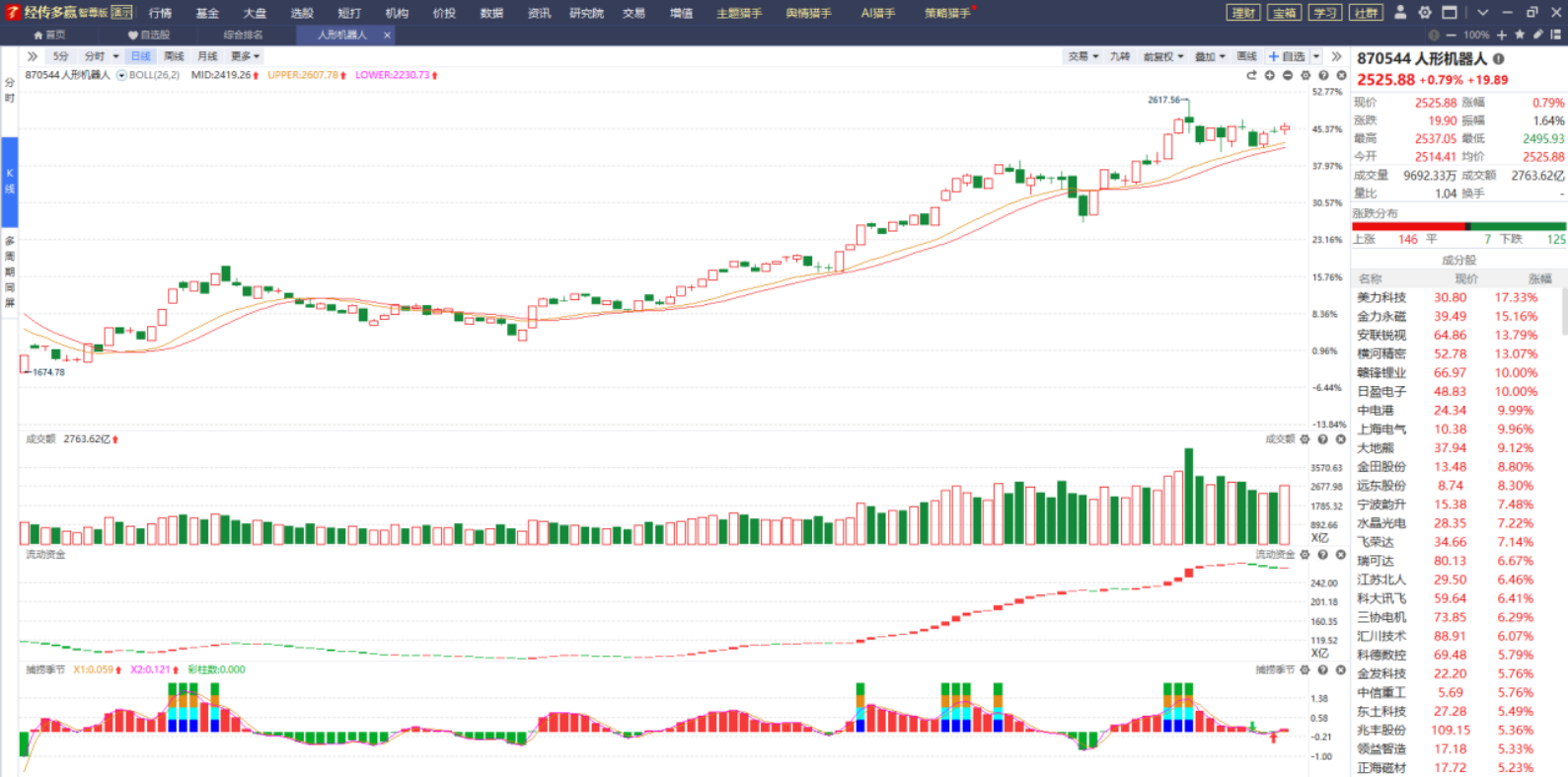
Task: Switch to the 综合排名 tab
Action: pyautogui.click(x=243, y=35)
